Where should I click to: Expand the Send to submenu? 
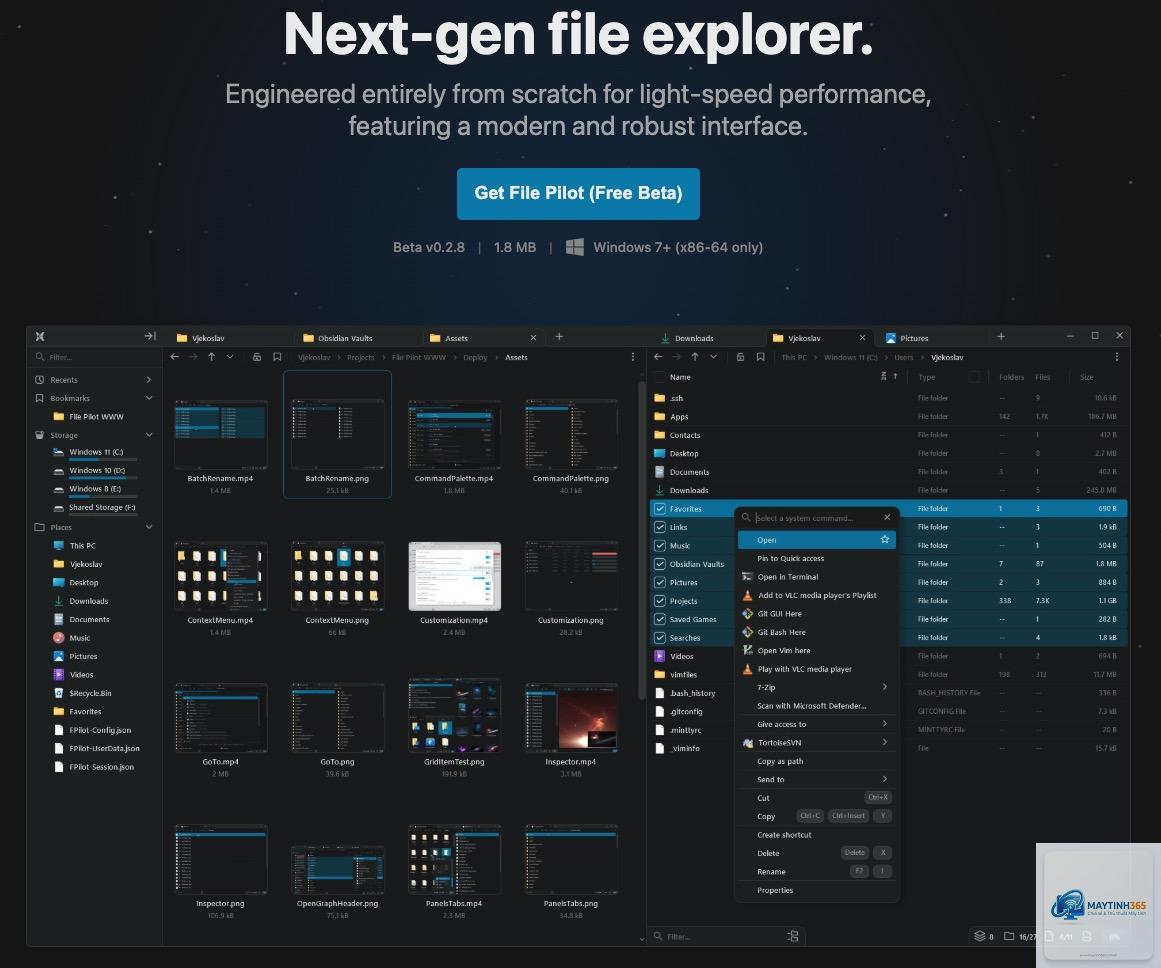pyautogui.click(x=817, y=779)
